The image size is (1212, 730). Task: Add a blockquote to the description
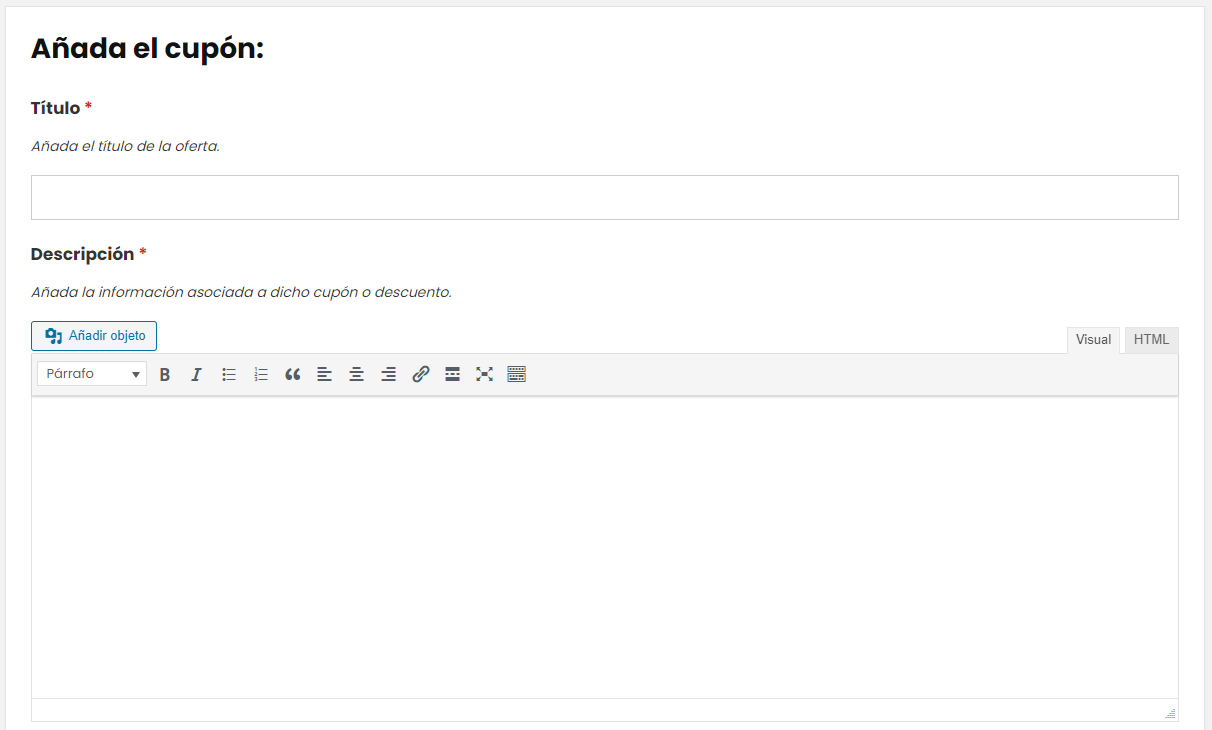click(x=293, y=374)
